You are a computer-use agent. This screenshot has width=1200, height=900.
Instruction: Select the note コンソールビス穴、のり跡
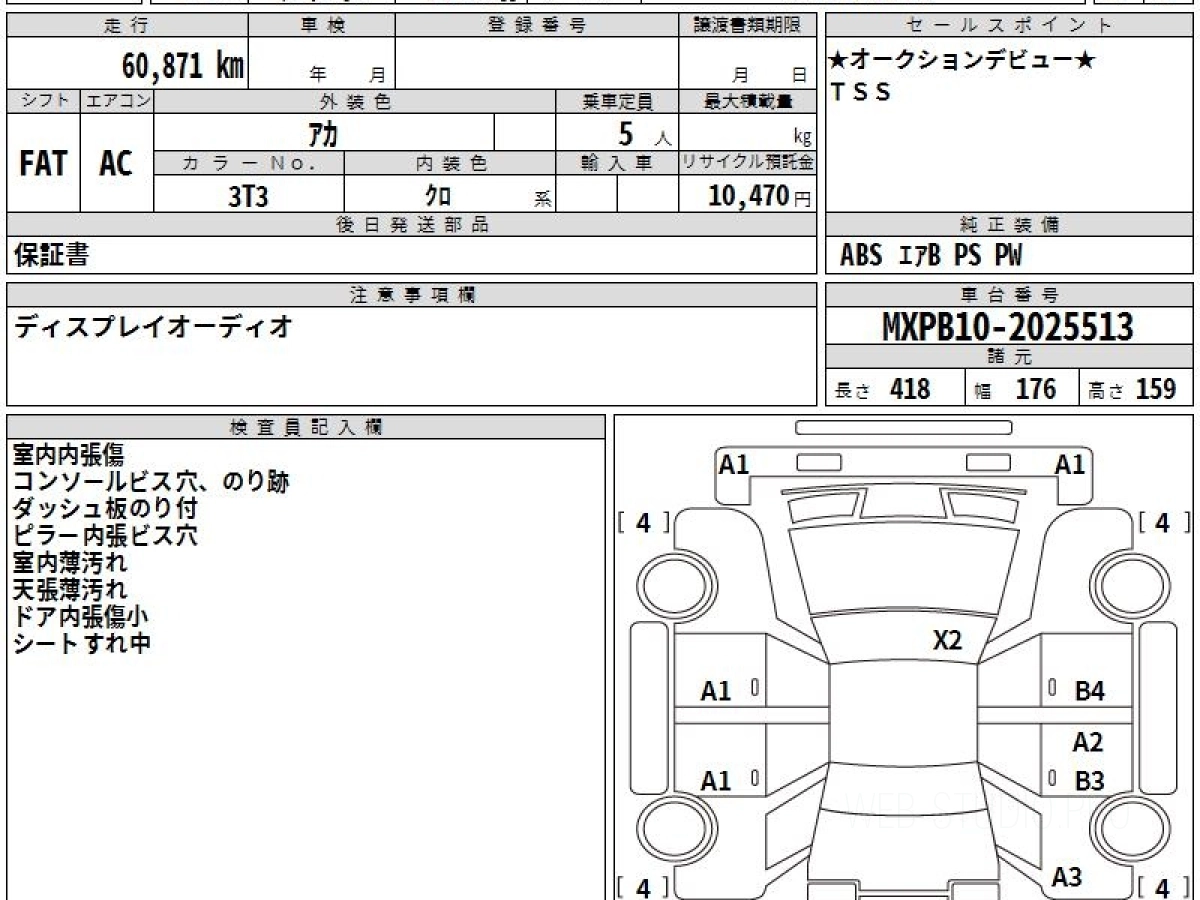point(151,482)
